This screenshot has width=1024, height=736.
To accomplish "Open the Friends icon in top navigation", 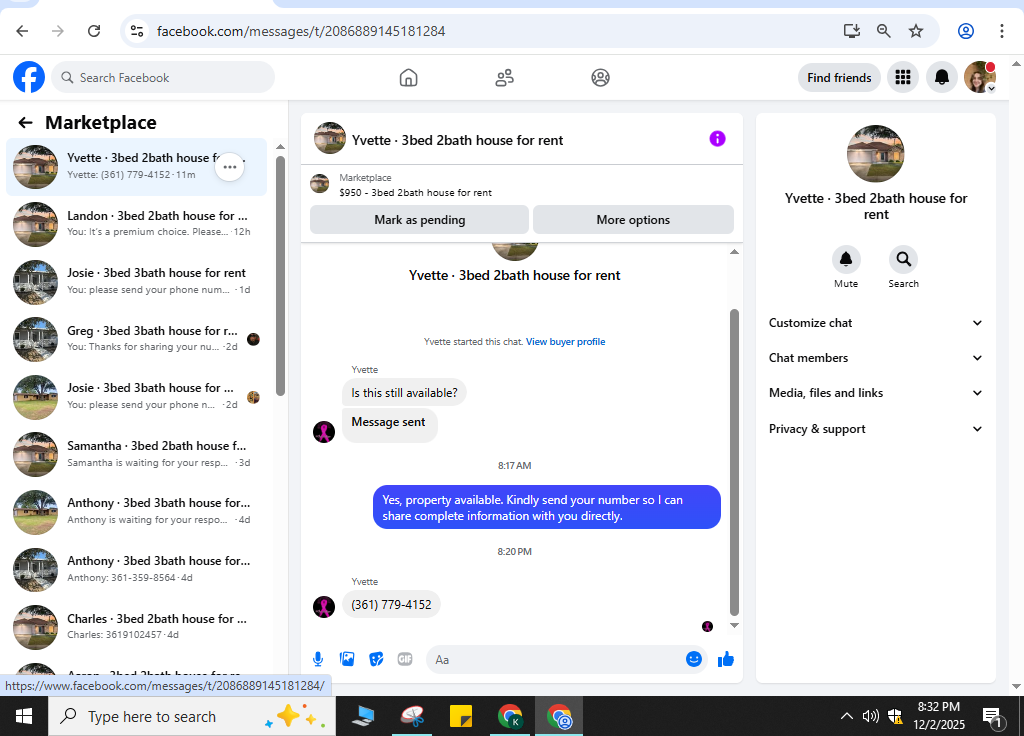I will tap(504, 78).
